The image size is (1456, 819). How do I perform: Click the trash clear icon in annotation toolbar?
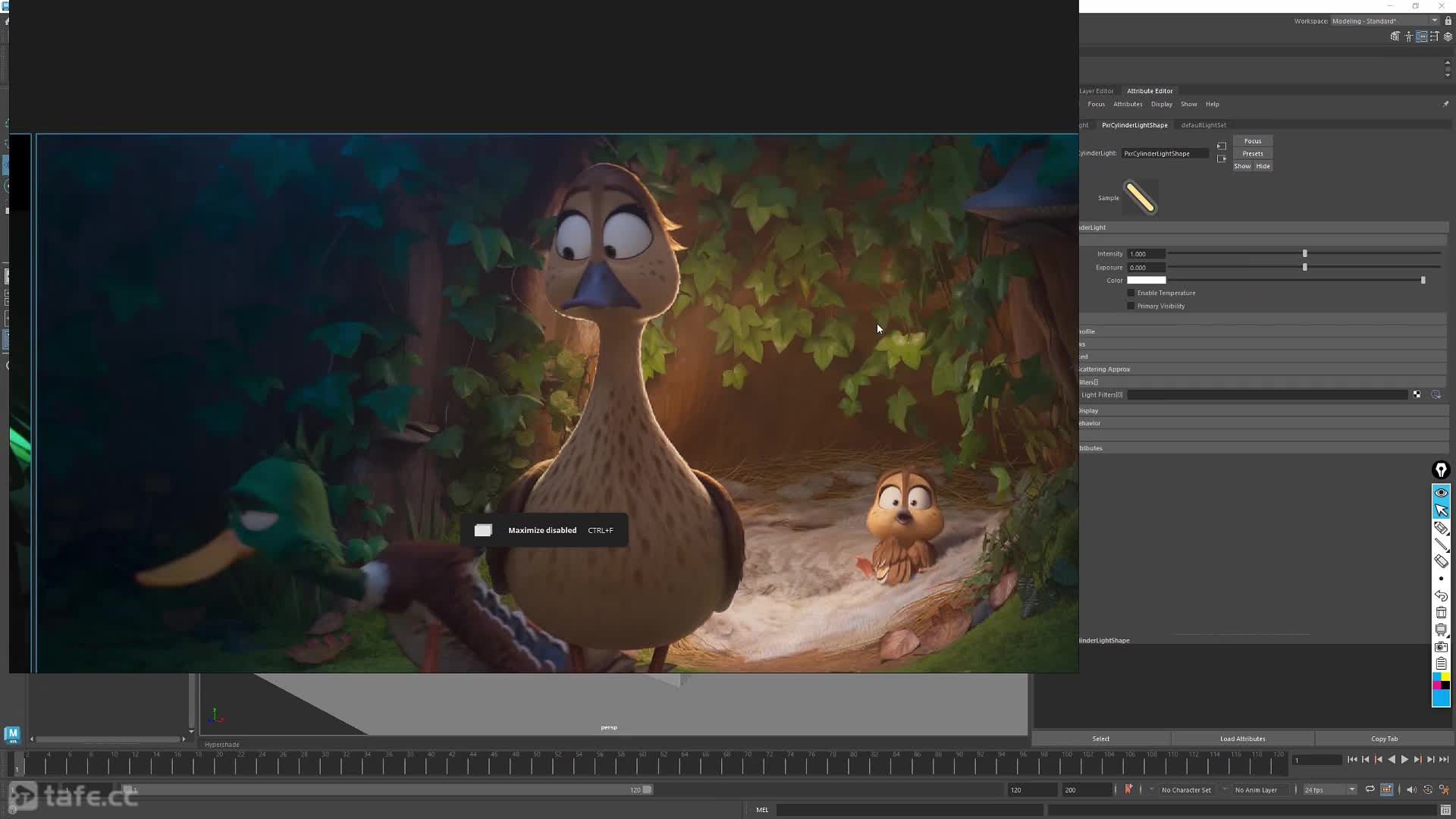click(x=1441, y=613)
